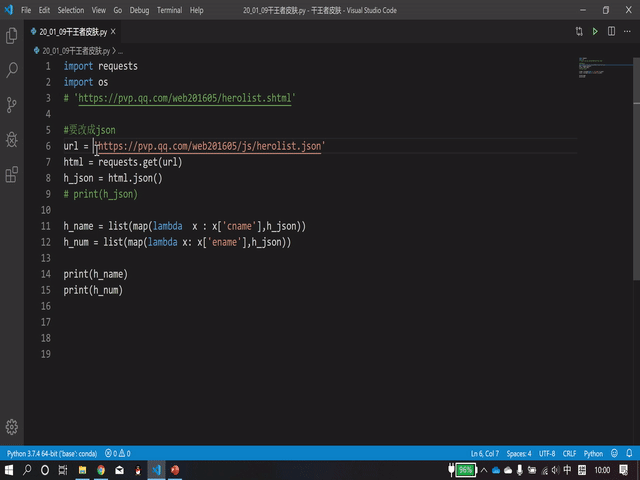The height and width of the screenshot is (480, 640).
Task: Open changes compare icon in editor toolbar
Action: coord(579,31)
